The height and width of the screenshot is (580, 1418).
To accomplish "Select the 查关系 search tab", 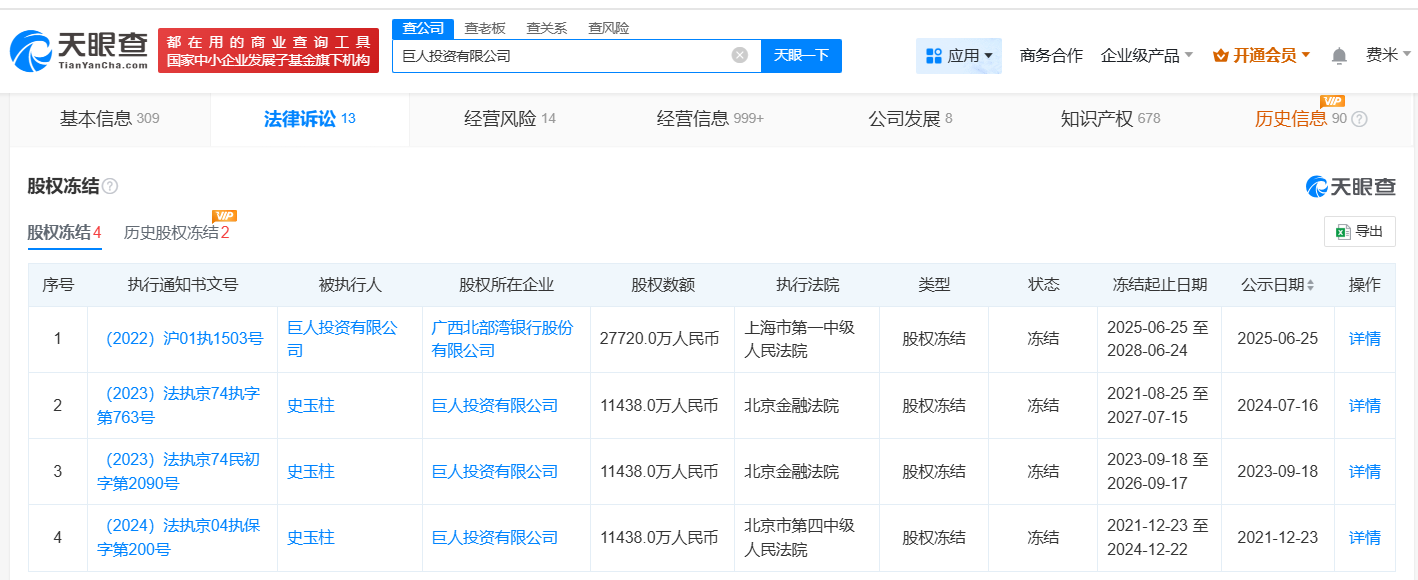I will 547,28.
